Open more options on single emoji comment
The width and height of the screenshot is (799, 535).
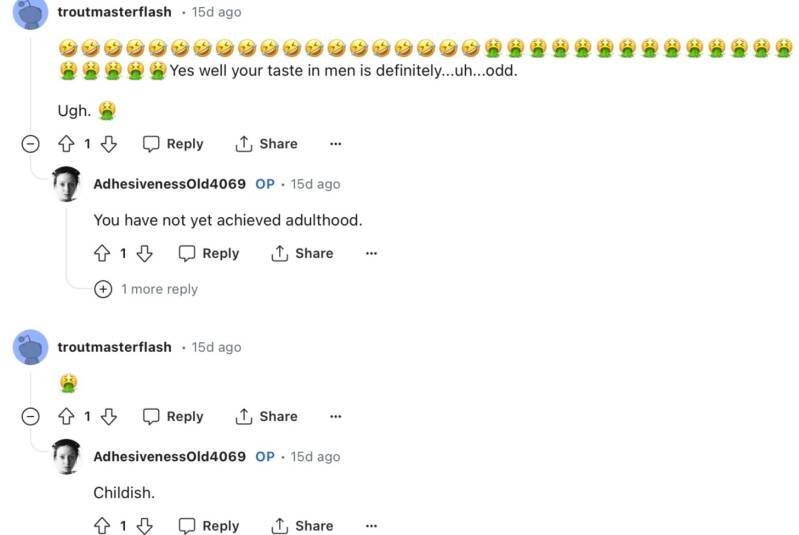coord(335,416)
